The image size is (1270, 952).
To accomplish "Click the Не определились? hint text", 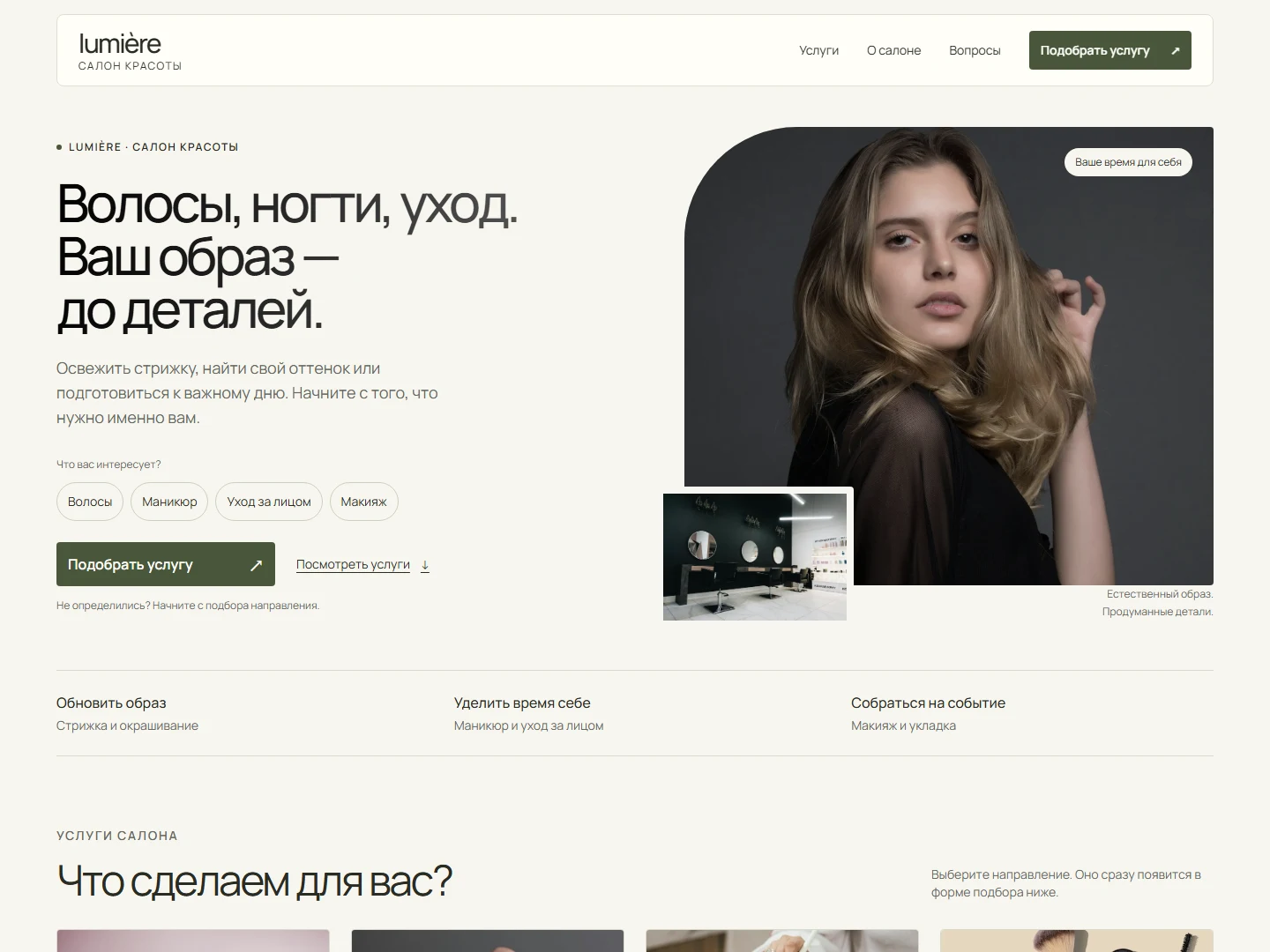I will coord(188,606).
